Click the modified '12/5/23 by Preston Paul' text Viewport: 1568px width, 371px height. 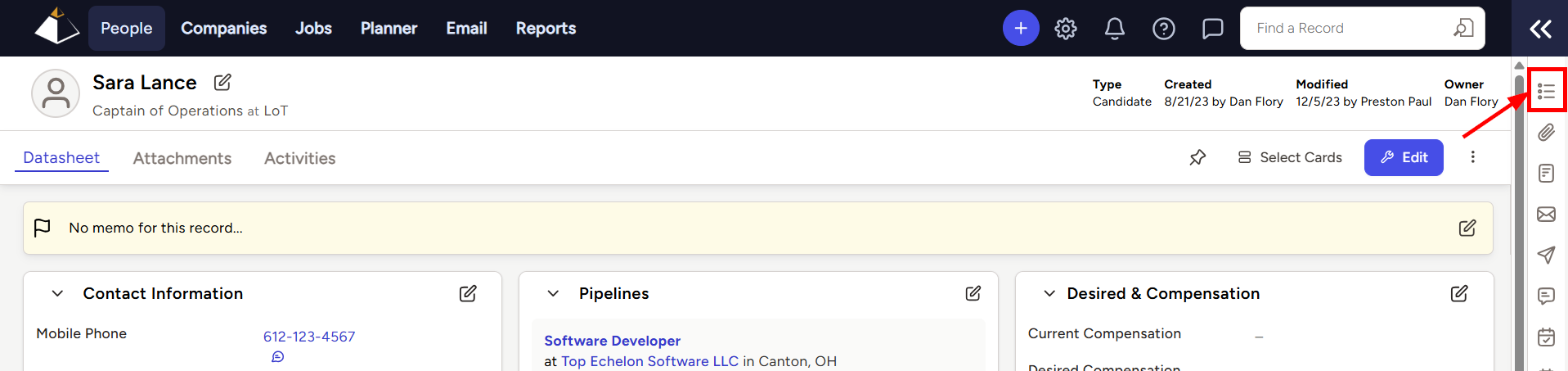pos(1364,102)
